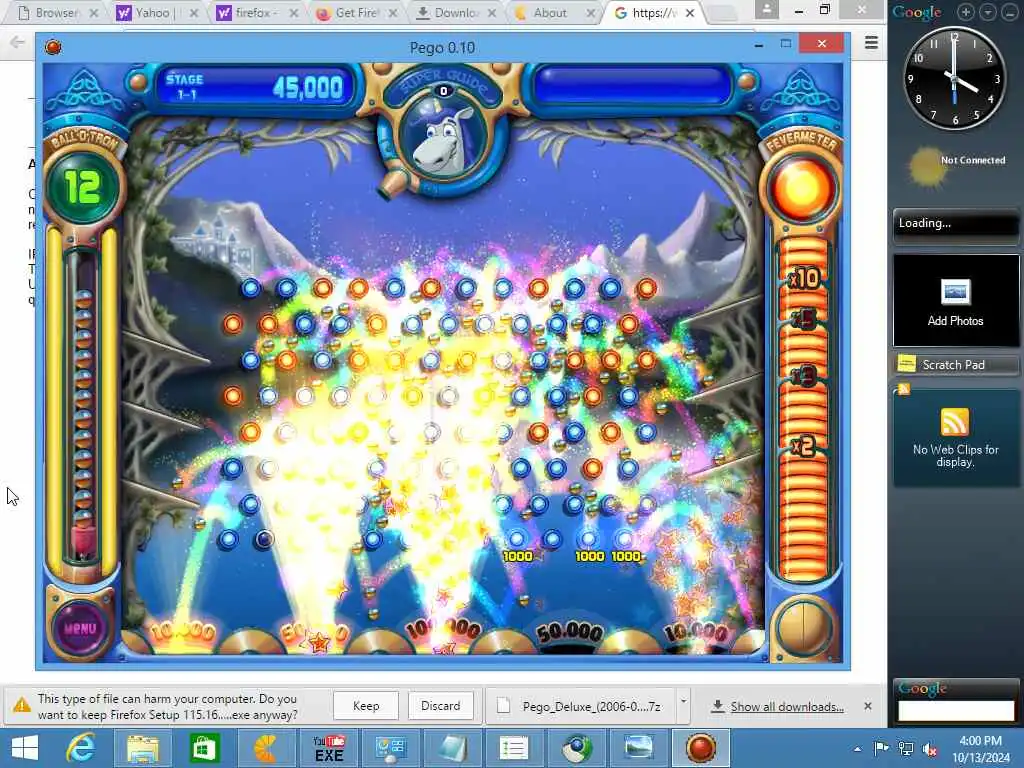The image size is (1024, 768).
Task: Close the About tab
Action: click(590, 13)
